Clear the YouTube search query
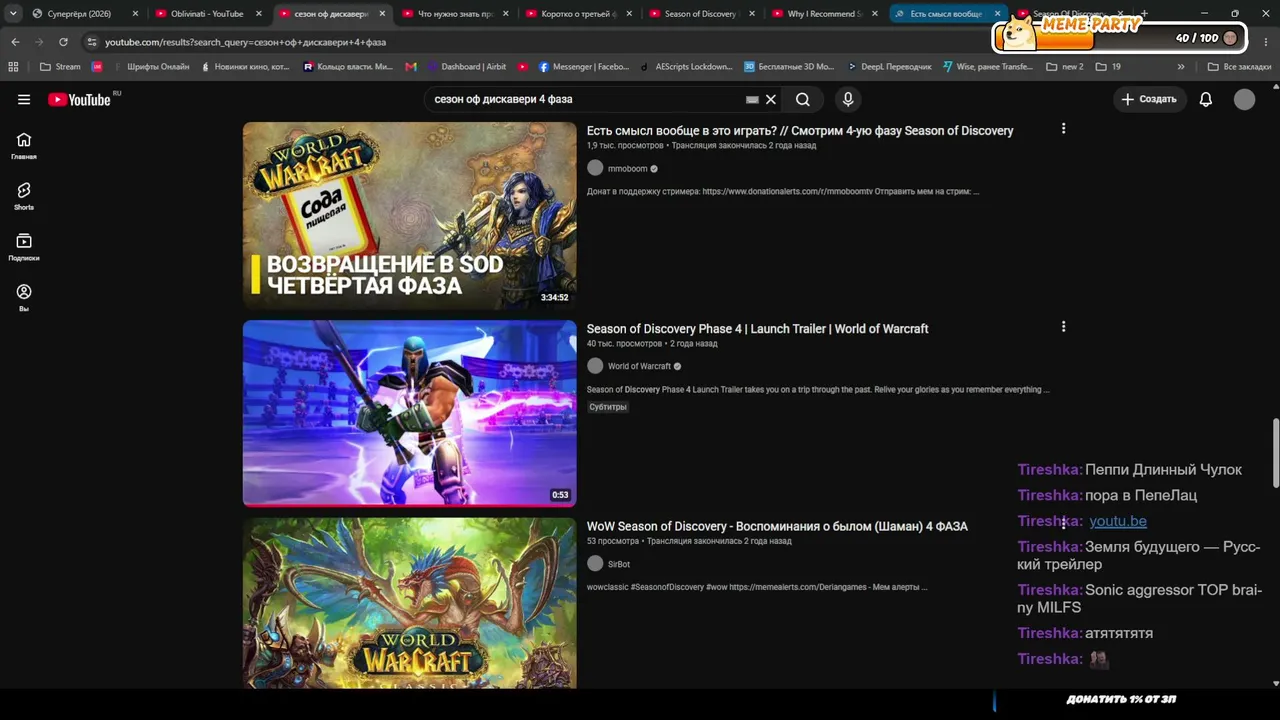 click(771, 99)
